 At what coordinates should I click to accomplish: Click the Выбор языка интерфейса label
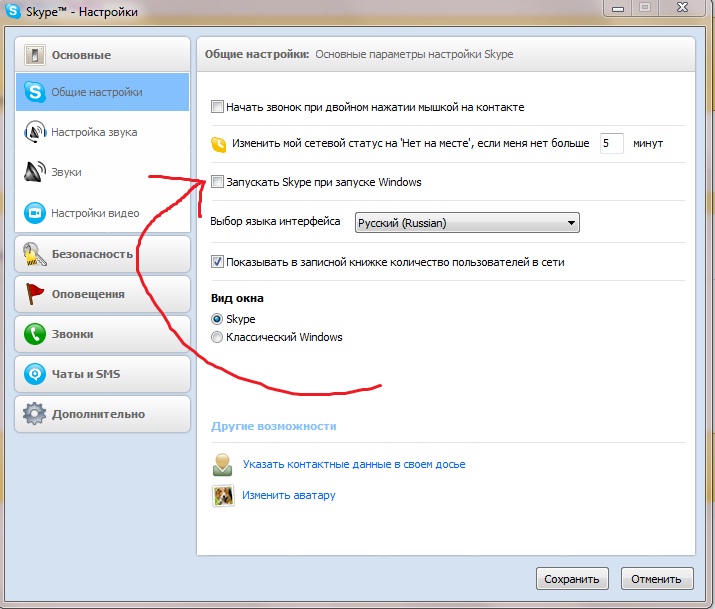pos(275,222)
